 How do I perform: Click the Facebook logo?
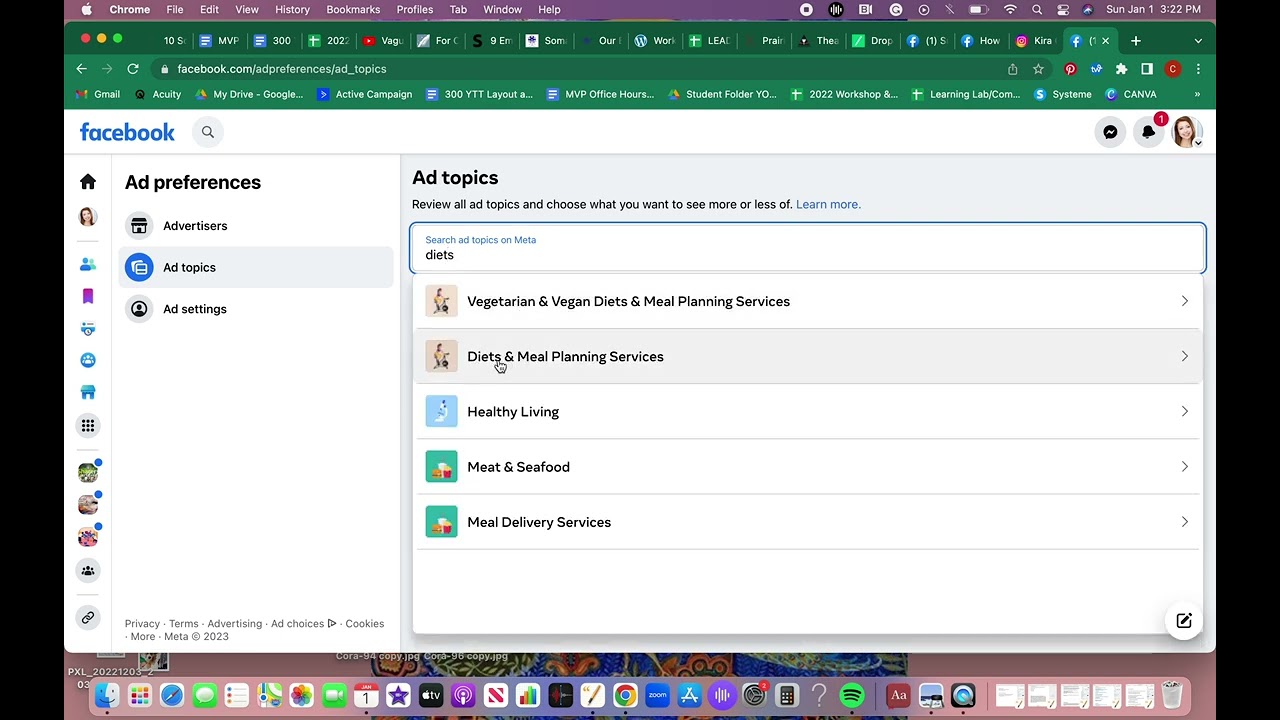127,132
